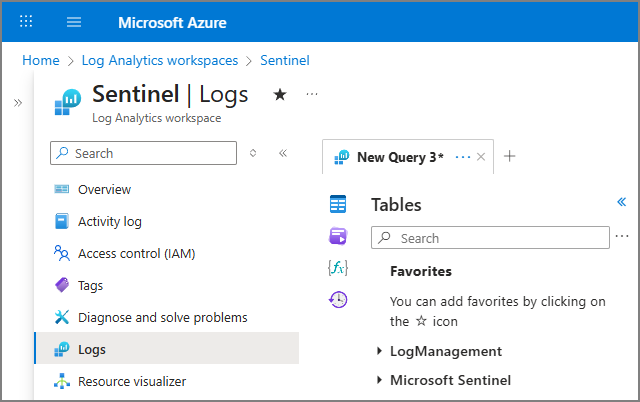Collapse the resource menu sidebar
Image resolution: width=640 pixels, height=402 pixels.
pos(283,153)
